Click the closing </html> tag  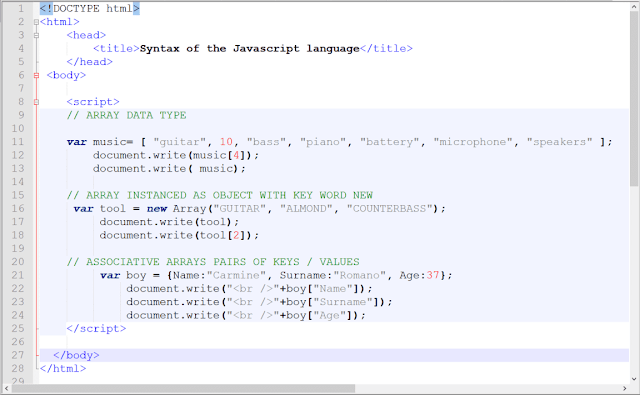tap(63, 368)
